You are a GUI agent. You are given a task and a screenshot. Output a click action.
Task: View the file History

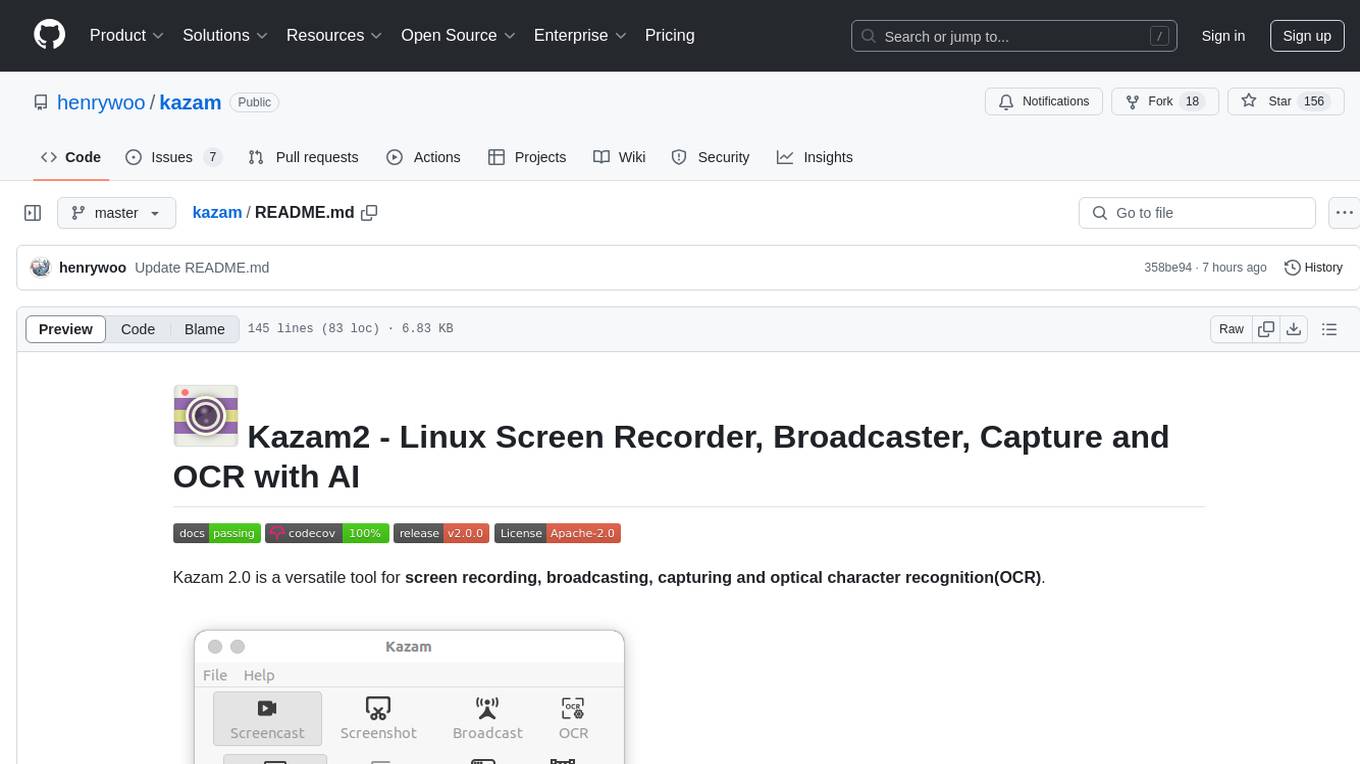(1313, 268)
